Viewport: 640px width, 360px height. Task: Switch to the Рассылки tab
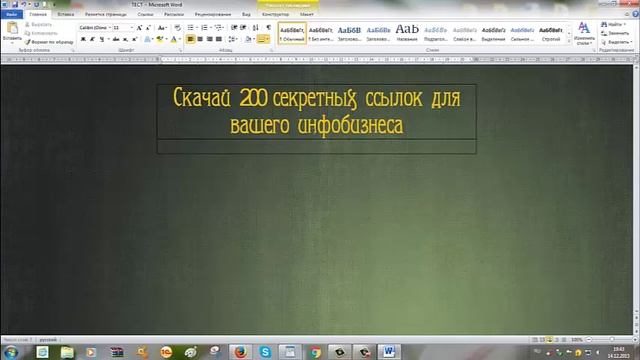pos(174,14)
